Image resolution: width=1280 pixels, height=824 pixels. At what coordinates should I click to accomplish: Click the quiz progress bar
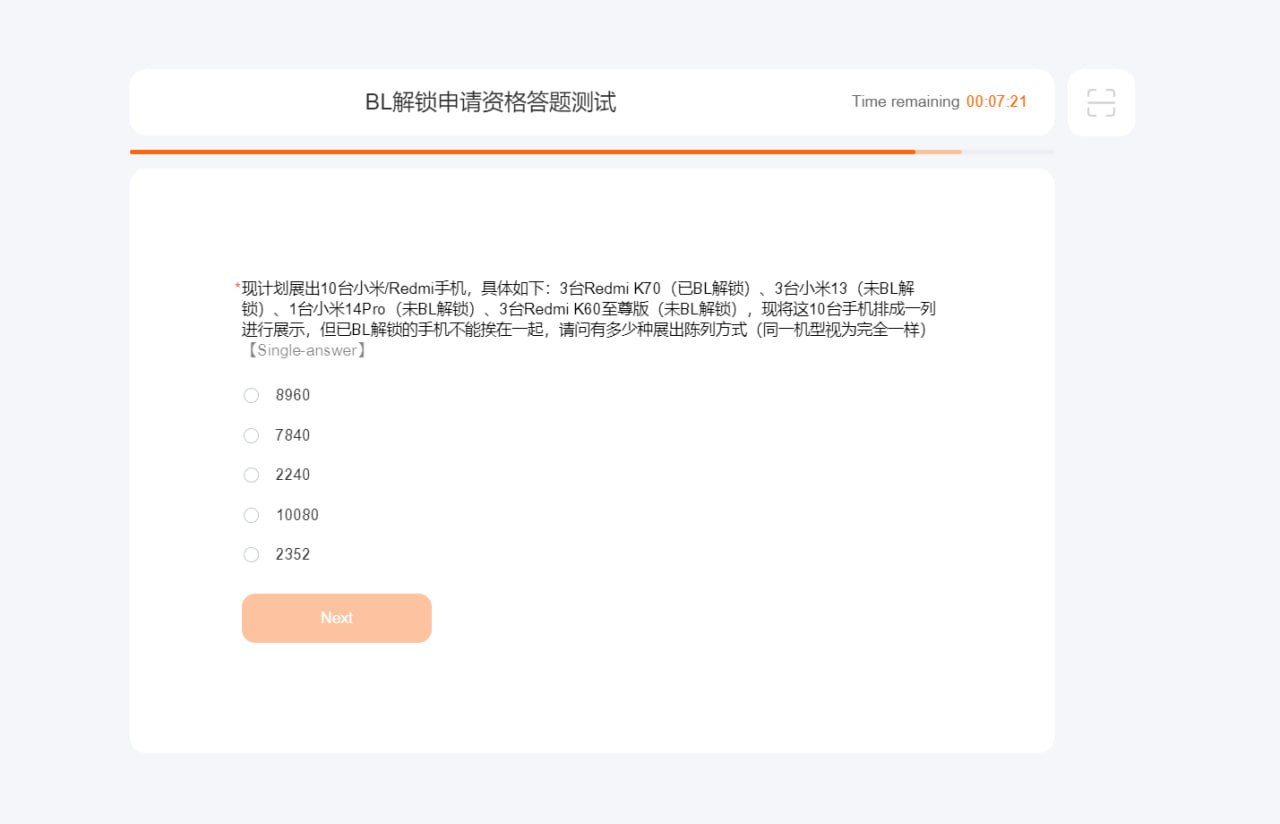[x=592, y=152]
